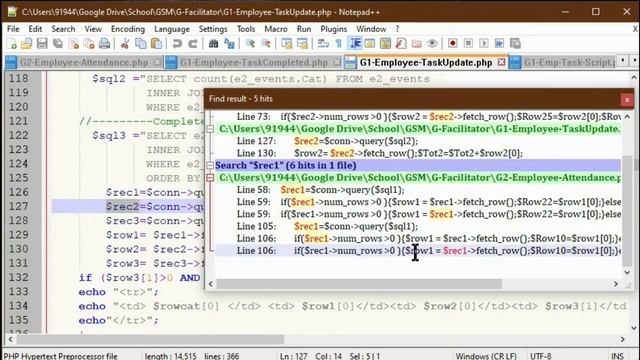Screen dimensions: 640x360
Task: Close the Find result panel
Action: point(627,100)
